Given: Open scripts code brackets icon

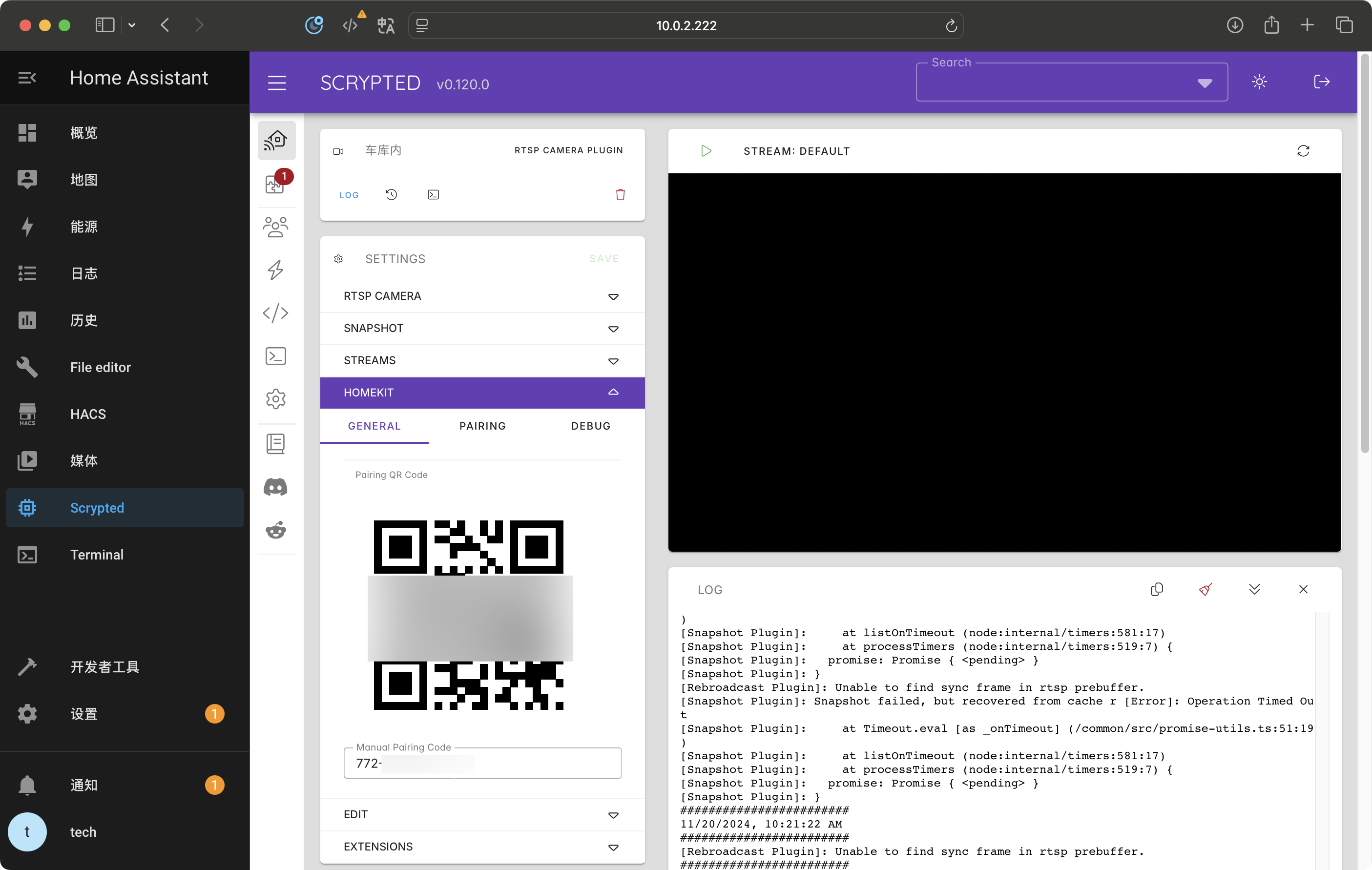Looking at the screenshot, I should click(276, 313).
